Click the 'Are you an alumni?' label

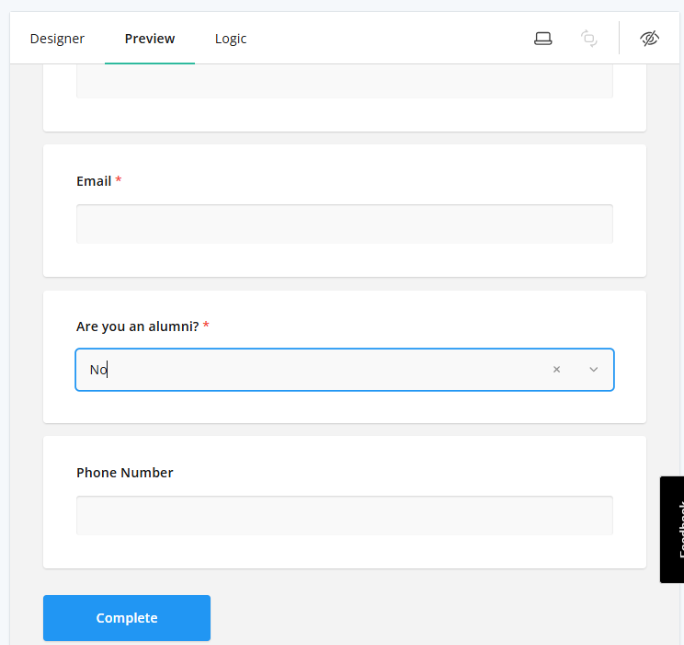pos(137,326)
